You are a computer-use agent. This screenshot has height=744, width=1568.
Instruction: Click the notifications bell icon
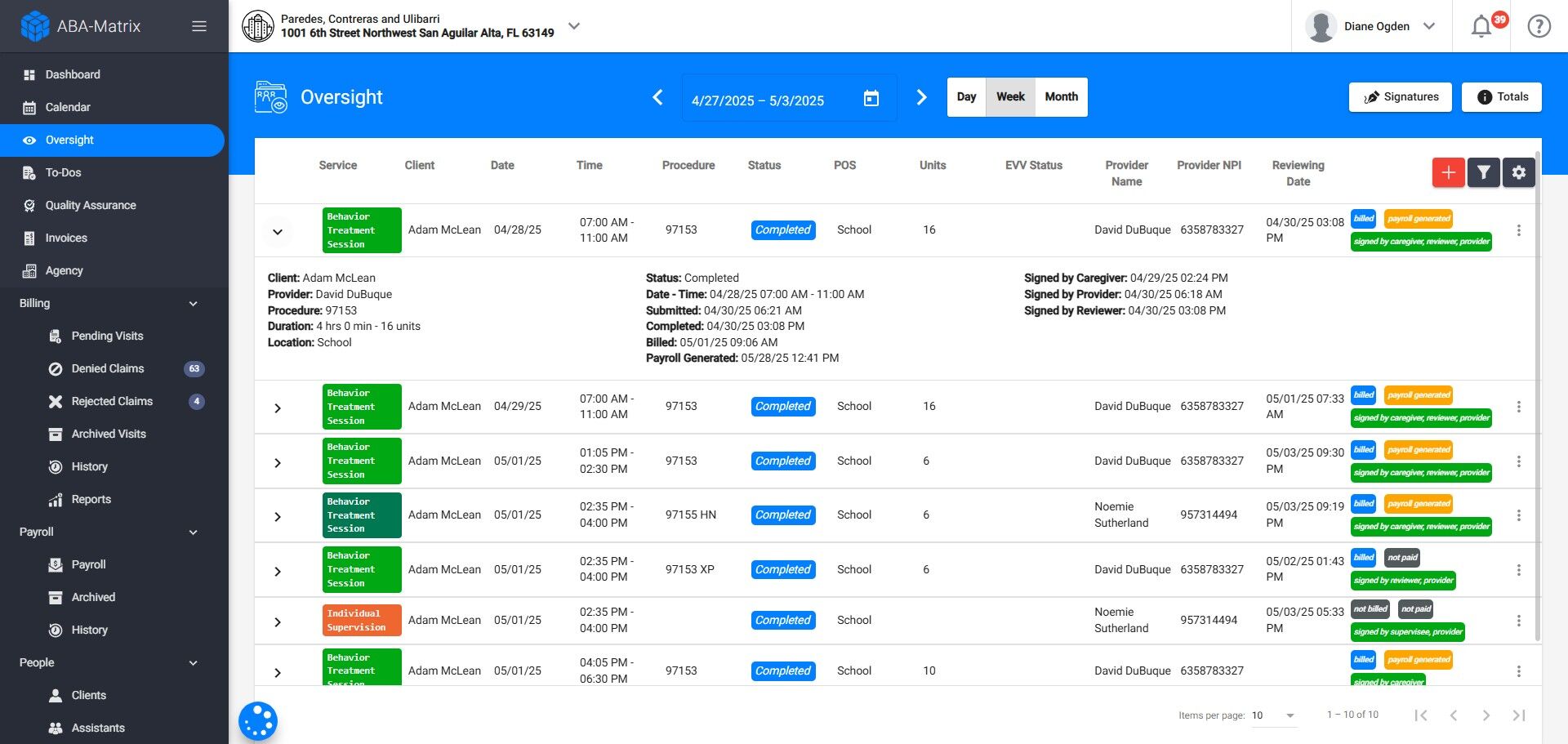coord(1481,27)
